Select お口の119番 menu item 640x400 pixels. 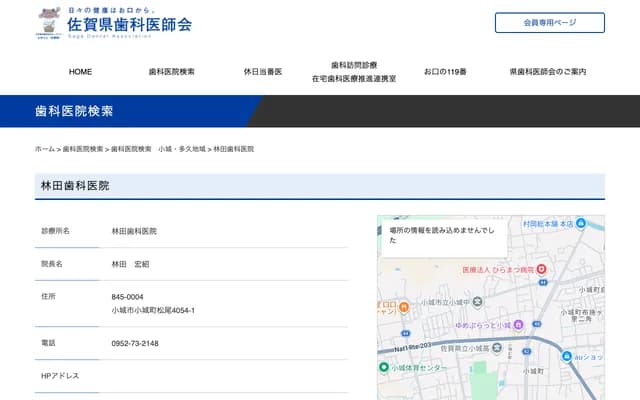pyautogui.click(x=444, y=72)
